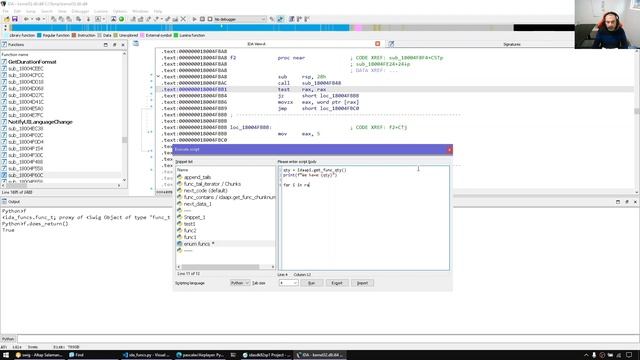Open the Scripting language Python dropdown
This screenshot has width=640, height=360.
coord(240,283)
